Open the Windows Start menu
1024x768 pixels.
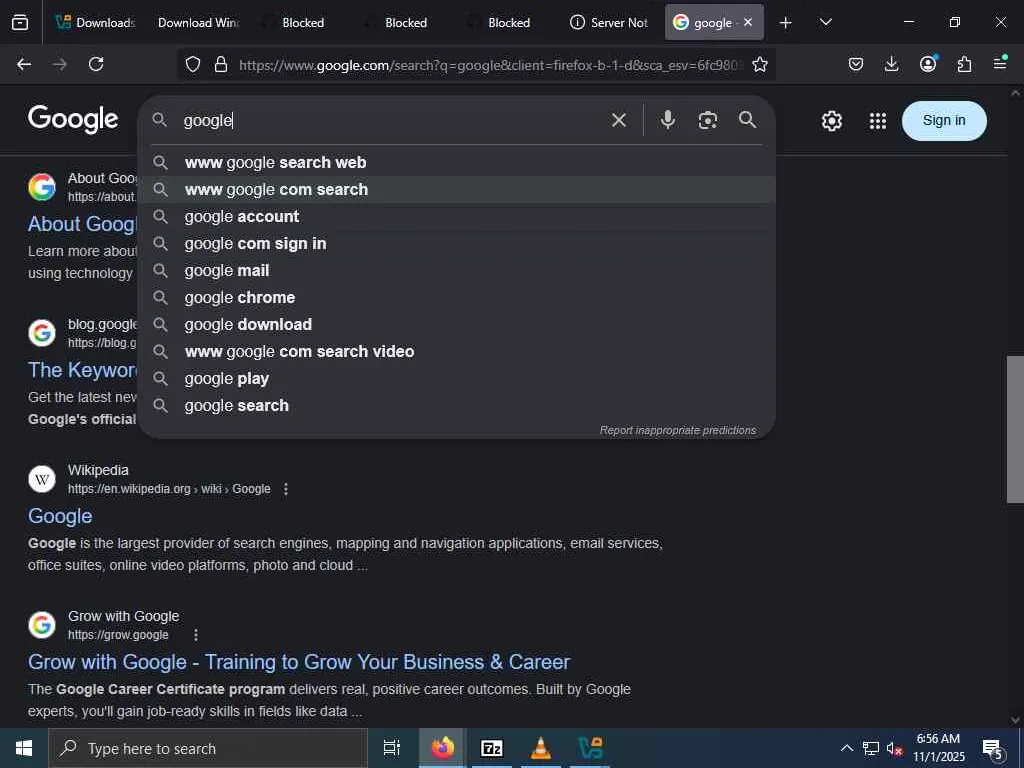[x=24, y=748]
